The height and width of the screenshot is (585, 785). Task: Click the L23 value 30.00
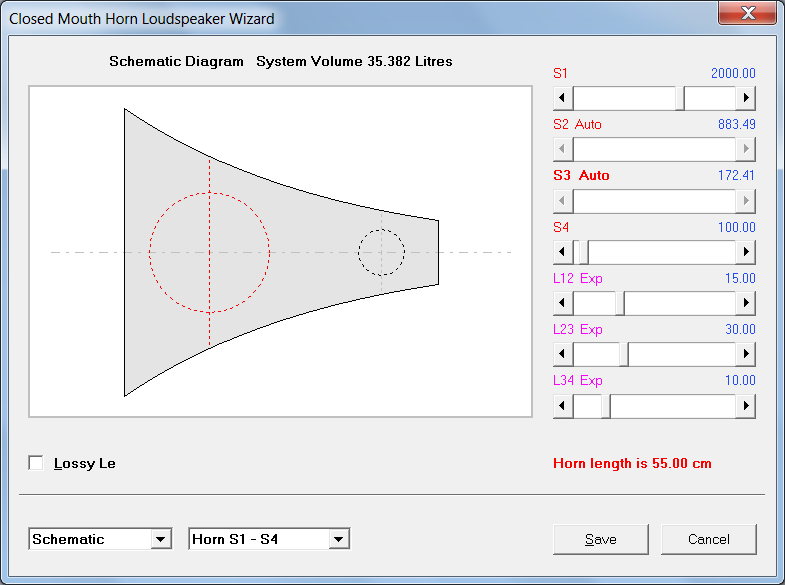click(740, 329)
